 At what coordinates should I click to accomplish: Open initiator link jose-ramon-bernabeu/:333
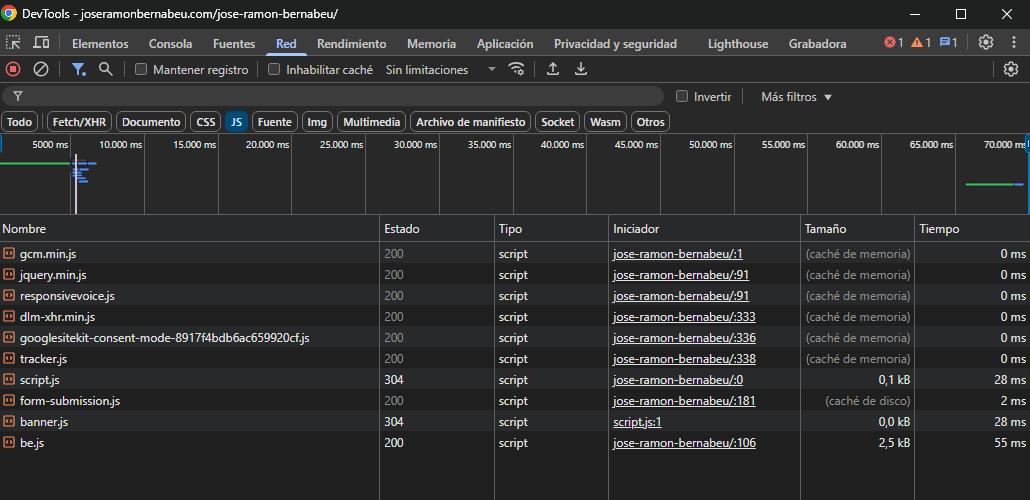684,317
